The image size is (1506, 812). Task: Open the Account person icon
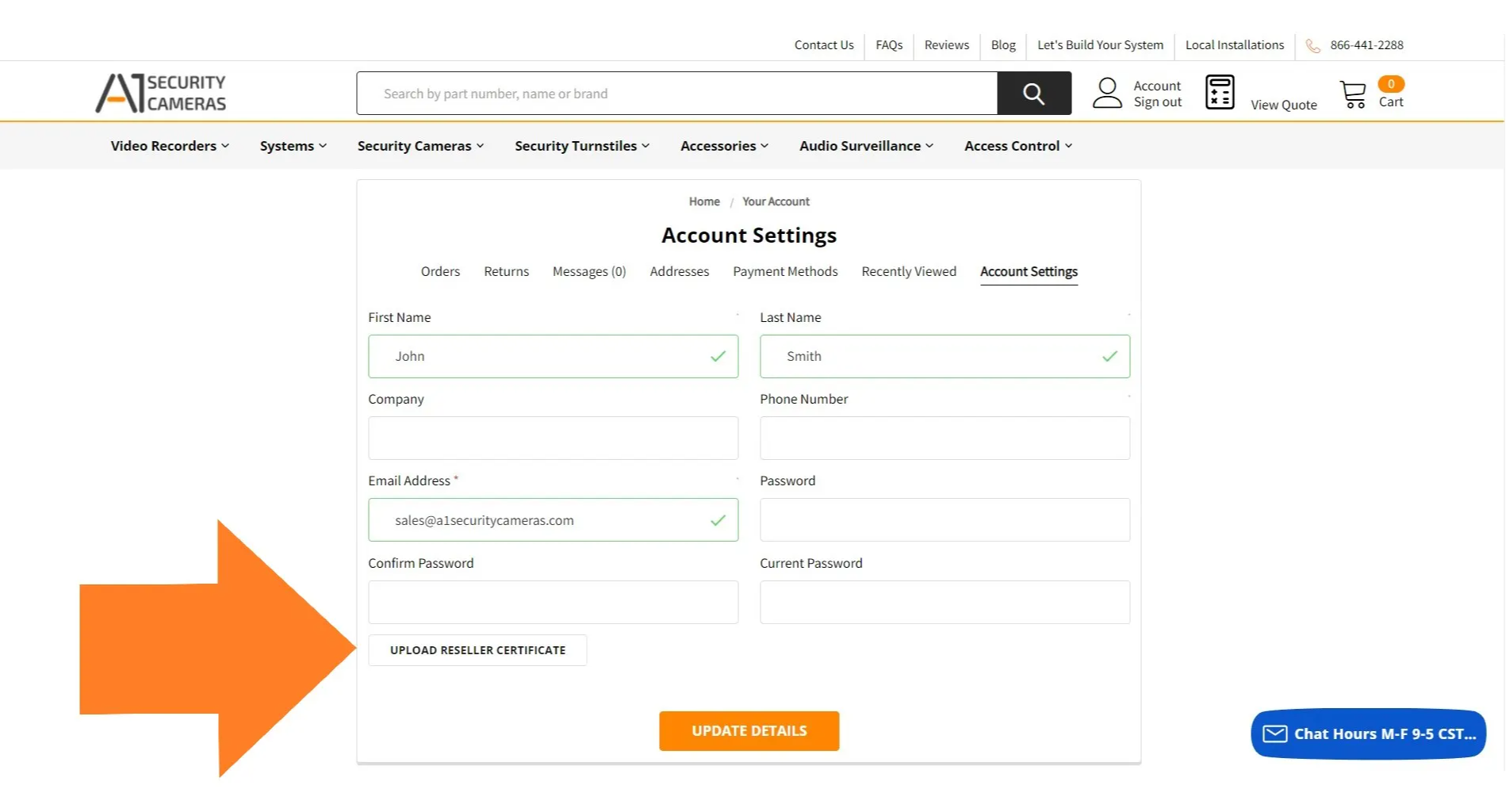click(x=1107, y=92)
